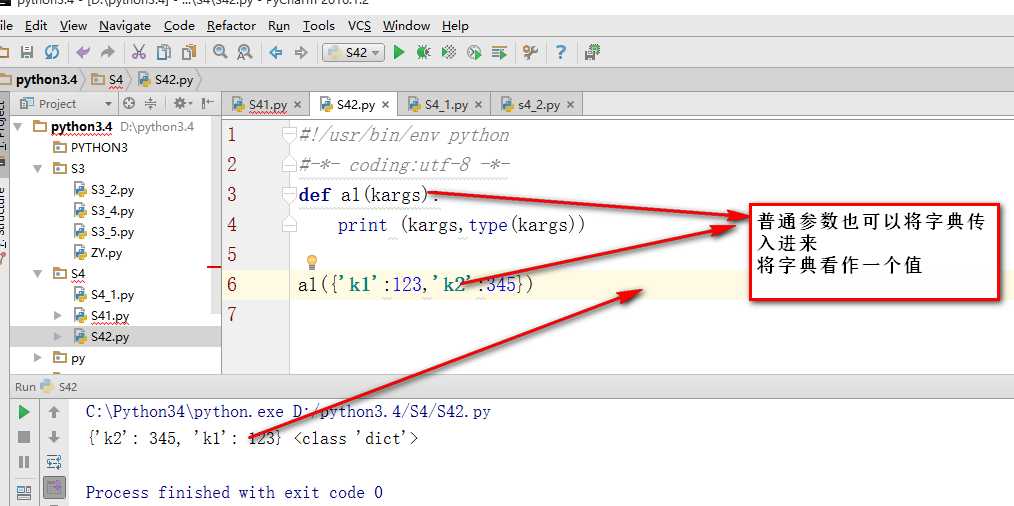Open the S42 run configuration dropdown
The height and width of the screenshot is (506, 1014).
click(354, 52)
